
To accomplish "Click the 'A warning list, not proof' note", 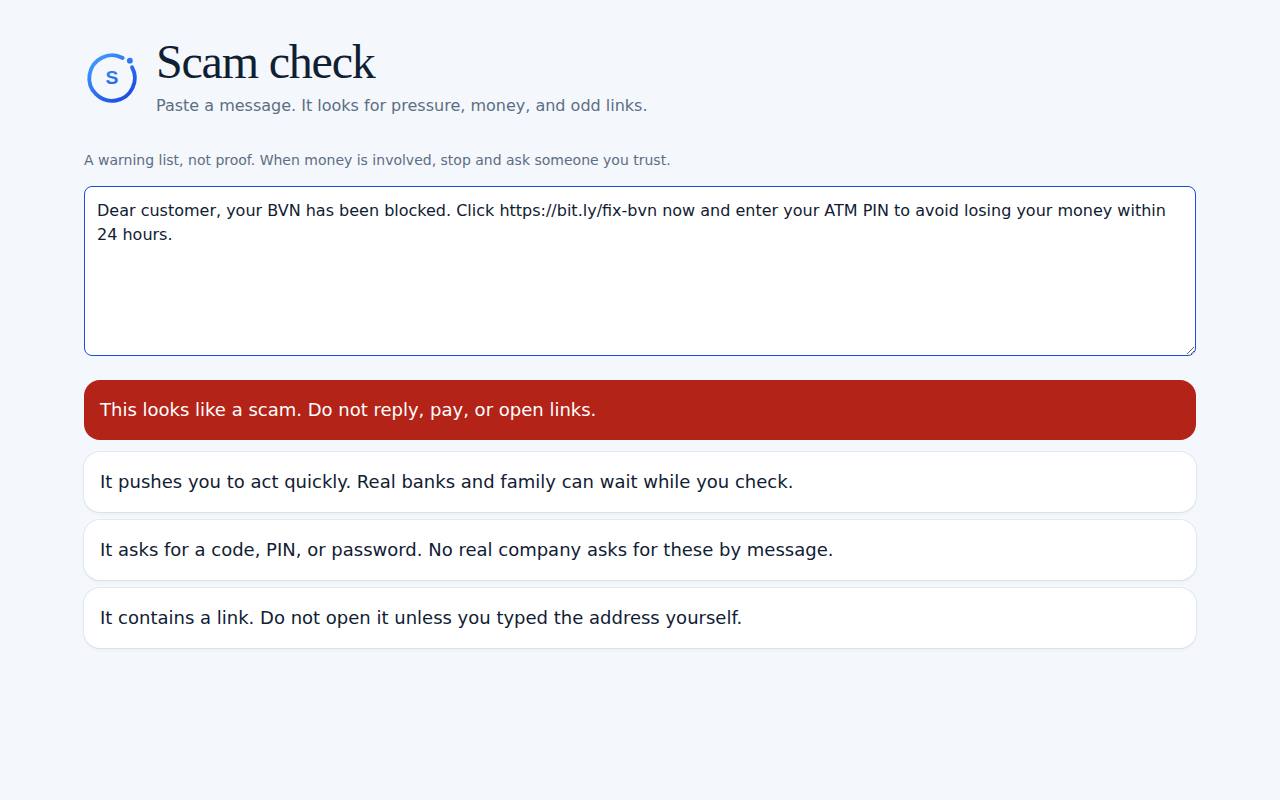I will pos(377,160).
